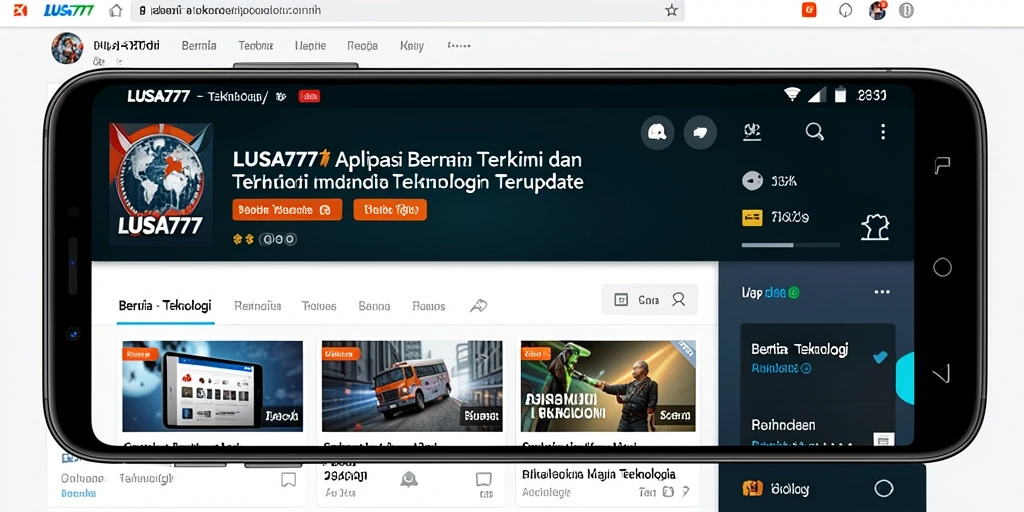
Task: Open the Katiy nav link
Action: tap(411, 46)
